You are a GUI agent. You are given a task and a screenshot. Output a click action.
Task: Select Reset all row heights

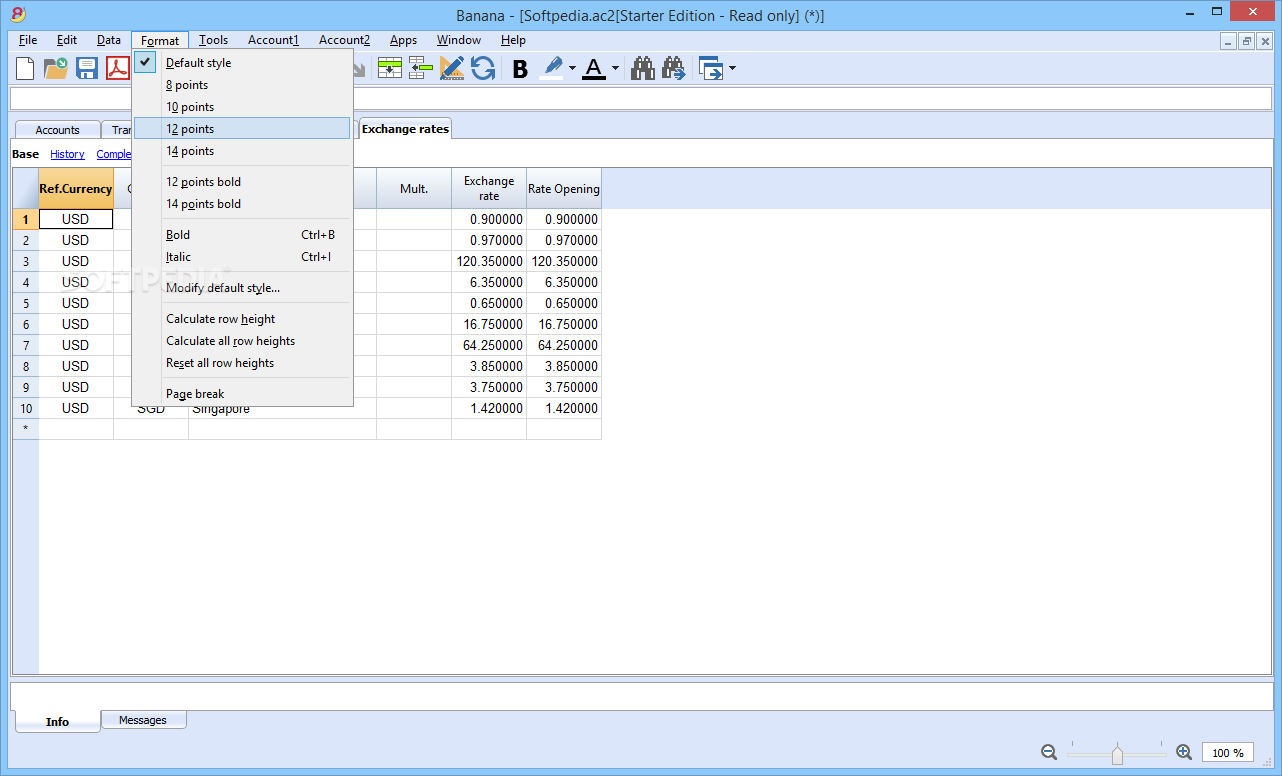point(243,363)
